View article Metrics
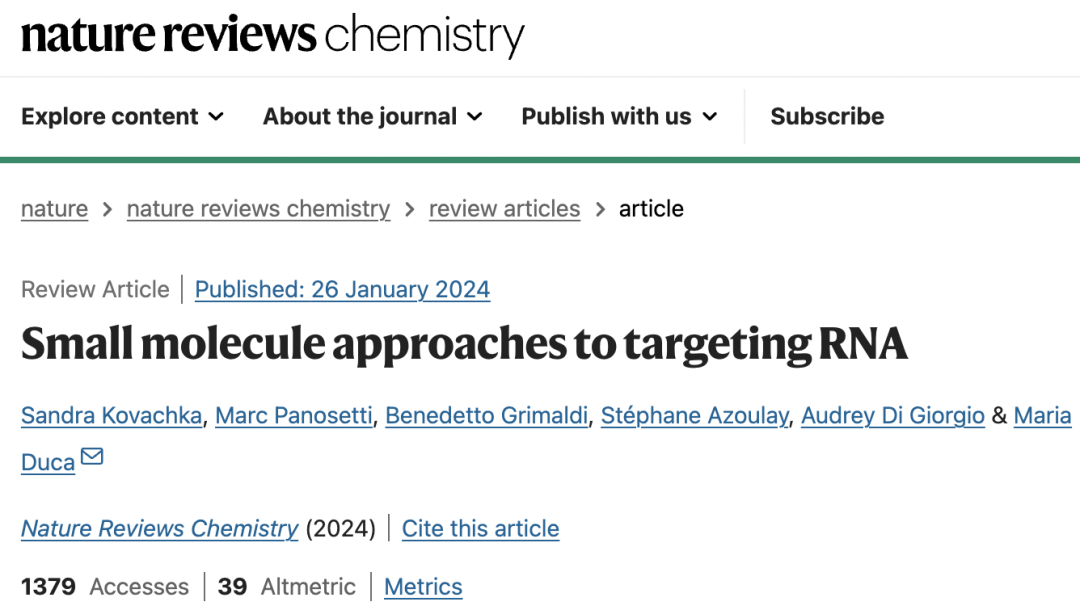1080x606 pixels. 423,587
